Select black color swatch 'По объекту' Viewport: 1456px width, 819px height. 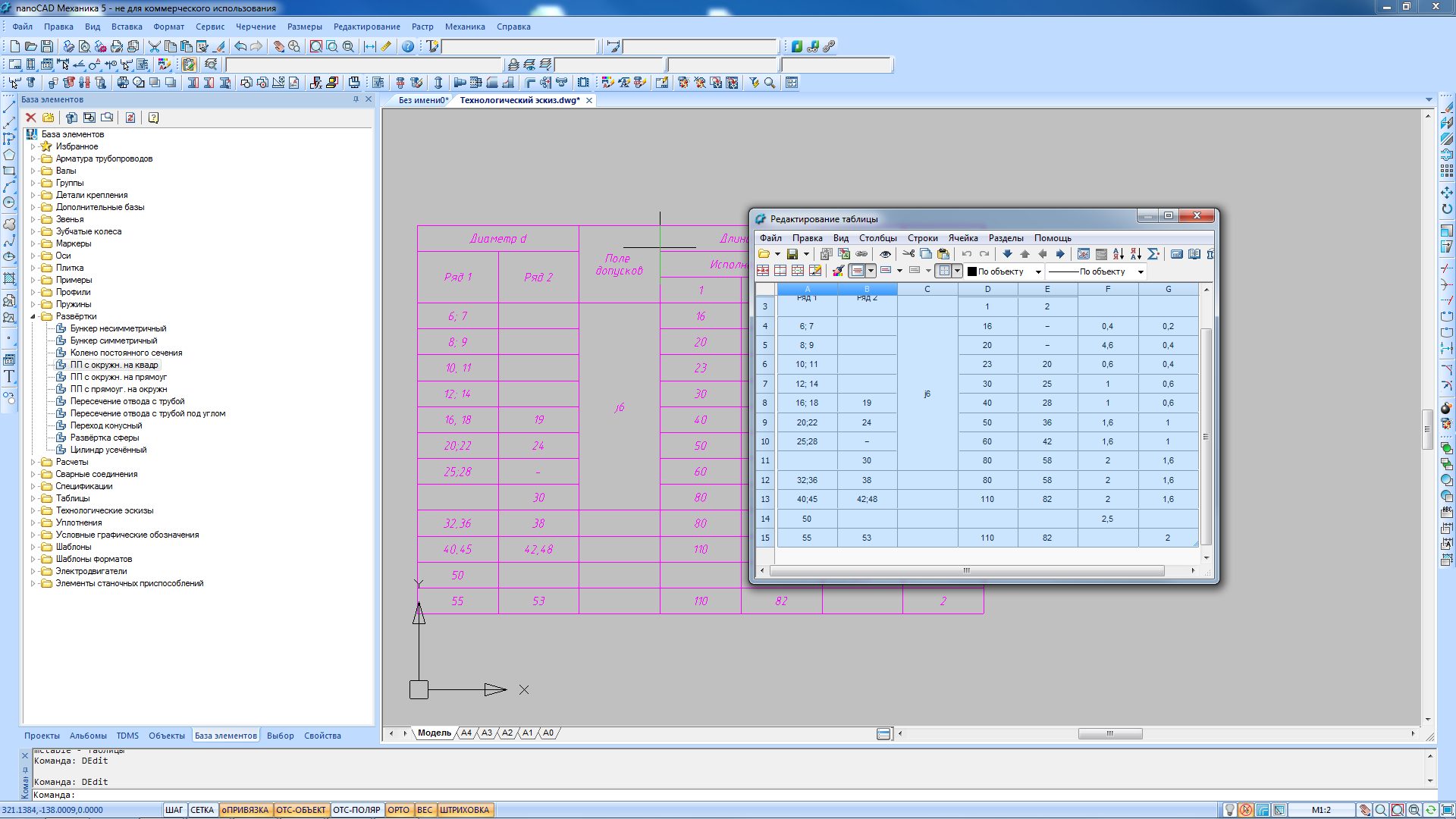tap(972, 271)
